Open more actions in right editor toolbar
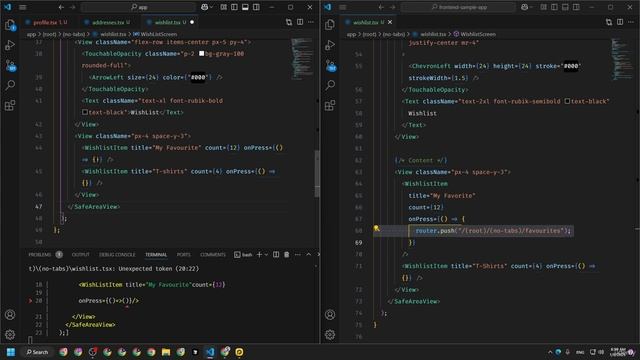Image resolution: width=640 pixels, height=360 pixels. pyautogui.click(x=631, y=22)
